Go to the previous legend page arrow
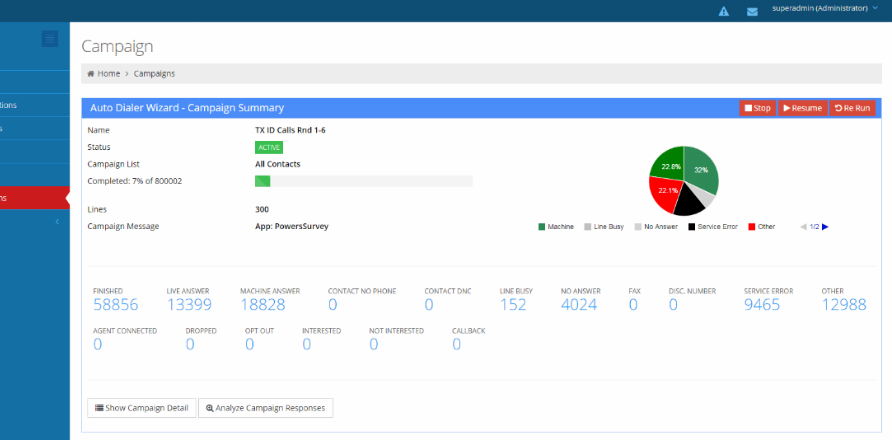 pyautogui.click(x=804, y=227)
